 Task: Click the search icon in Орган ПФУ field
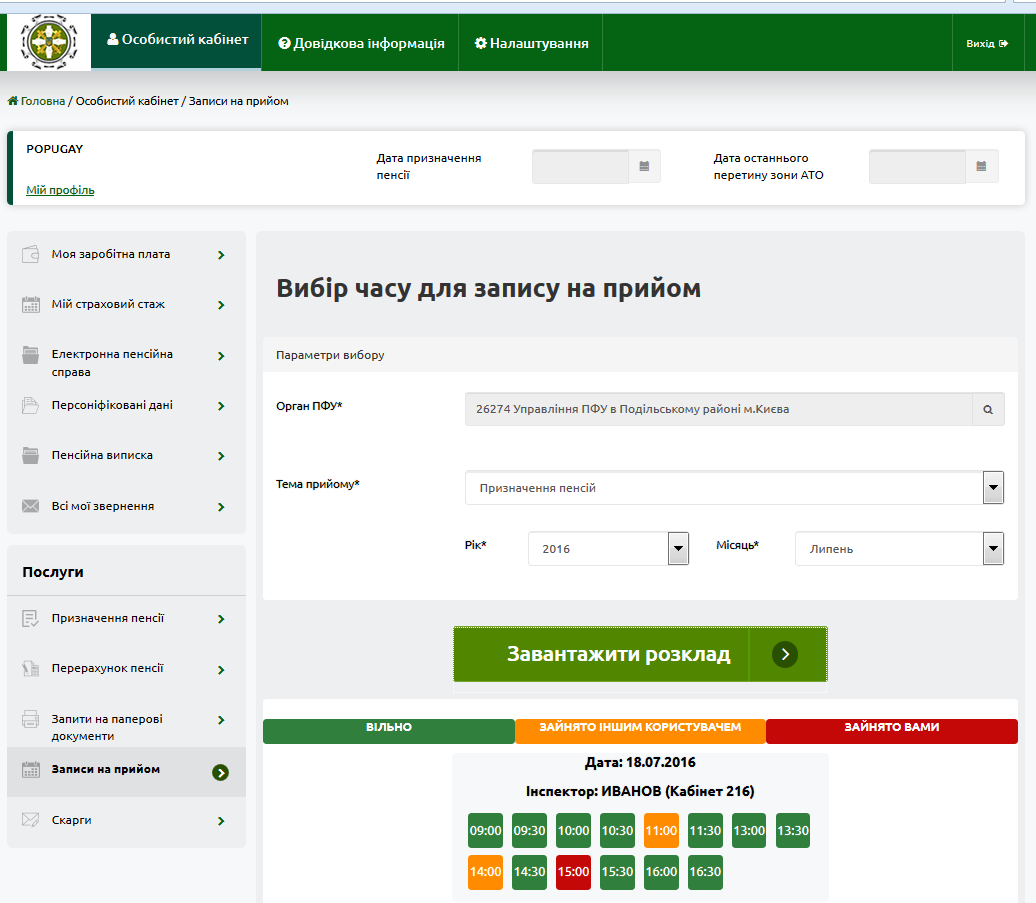tap(987, 409)
